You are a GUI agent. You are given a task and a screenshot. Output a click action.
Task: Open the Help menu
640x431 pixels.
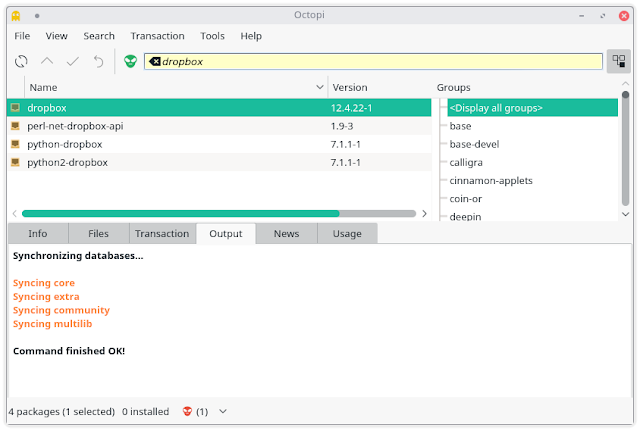click(x=251, y=36)
